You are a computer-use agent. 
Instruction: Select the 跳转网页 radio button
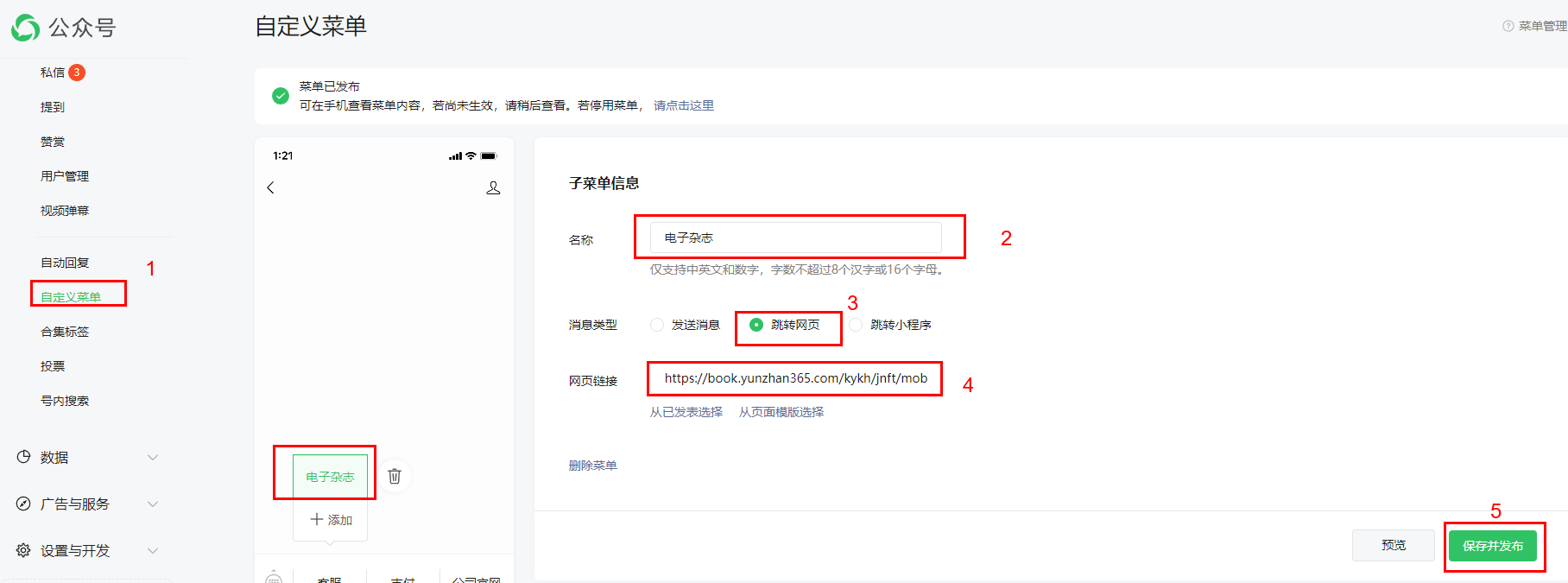(756, 325)
